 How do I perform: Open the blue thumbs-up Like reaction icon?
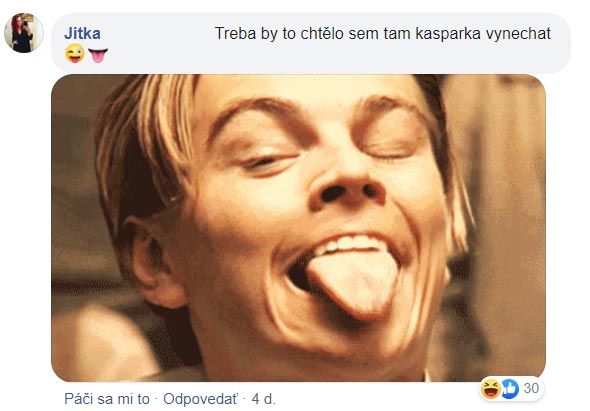[x=509, y=389]
